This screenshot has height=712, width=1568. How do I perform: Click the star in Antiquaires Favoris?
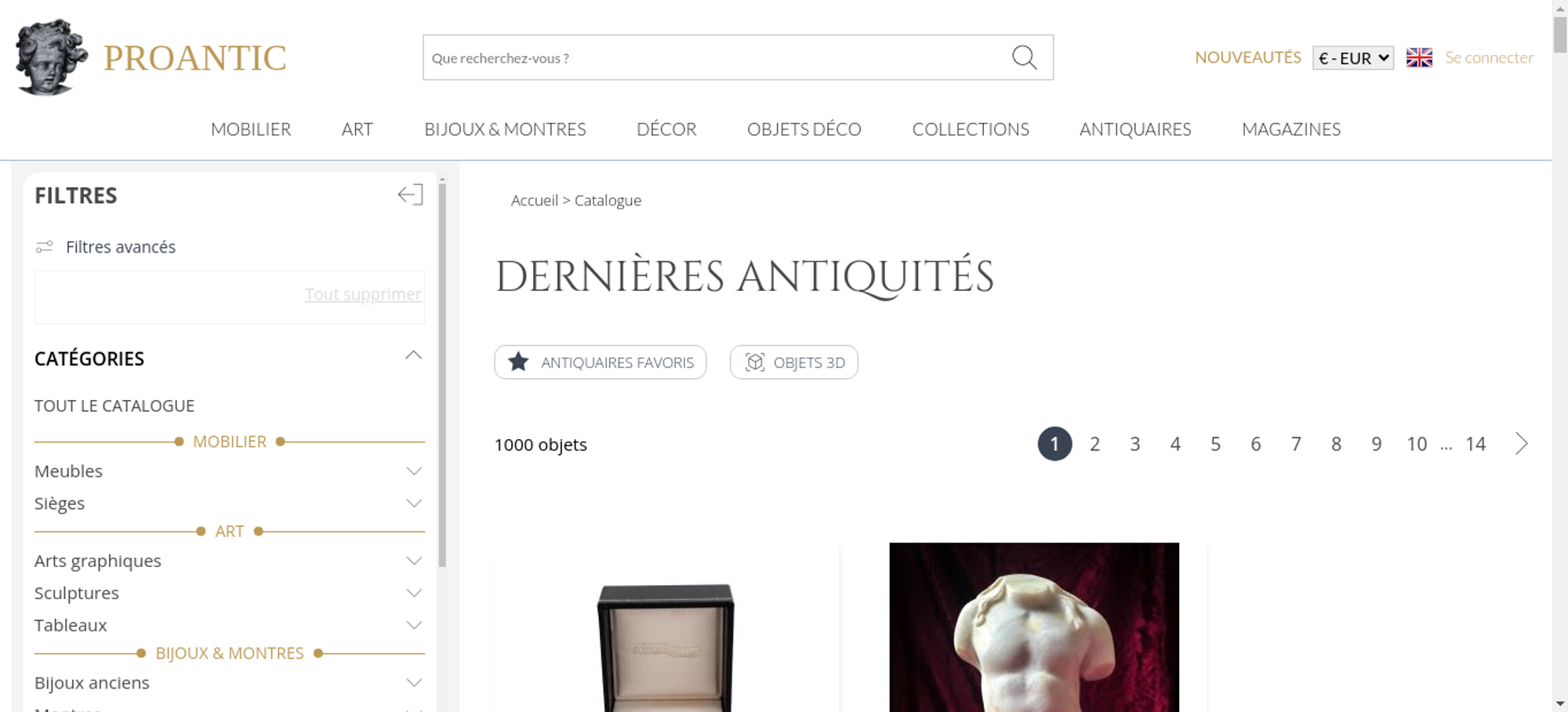point(518,361)
